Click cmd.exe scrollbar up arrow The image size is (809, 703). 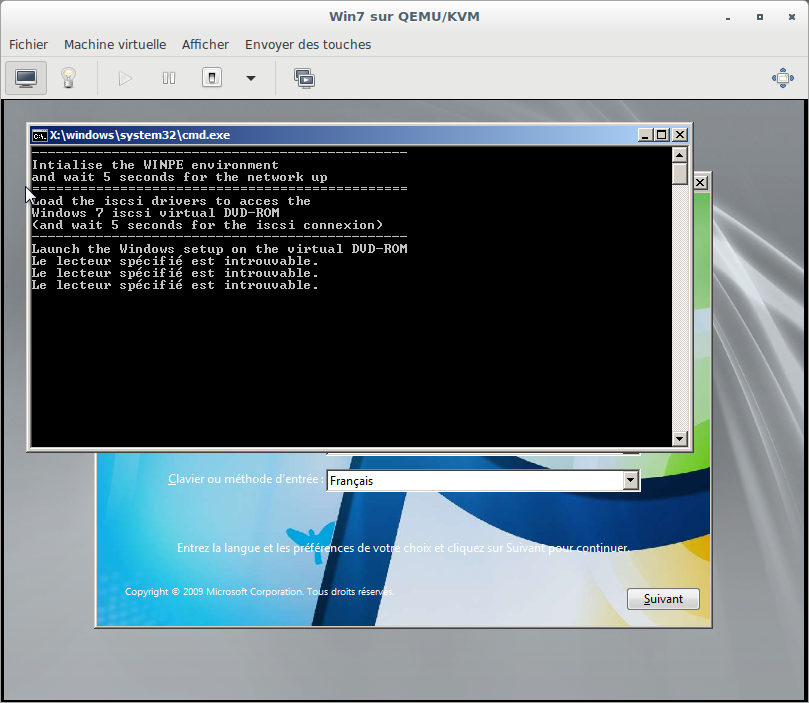coord(679,155)
